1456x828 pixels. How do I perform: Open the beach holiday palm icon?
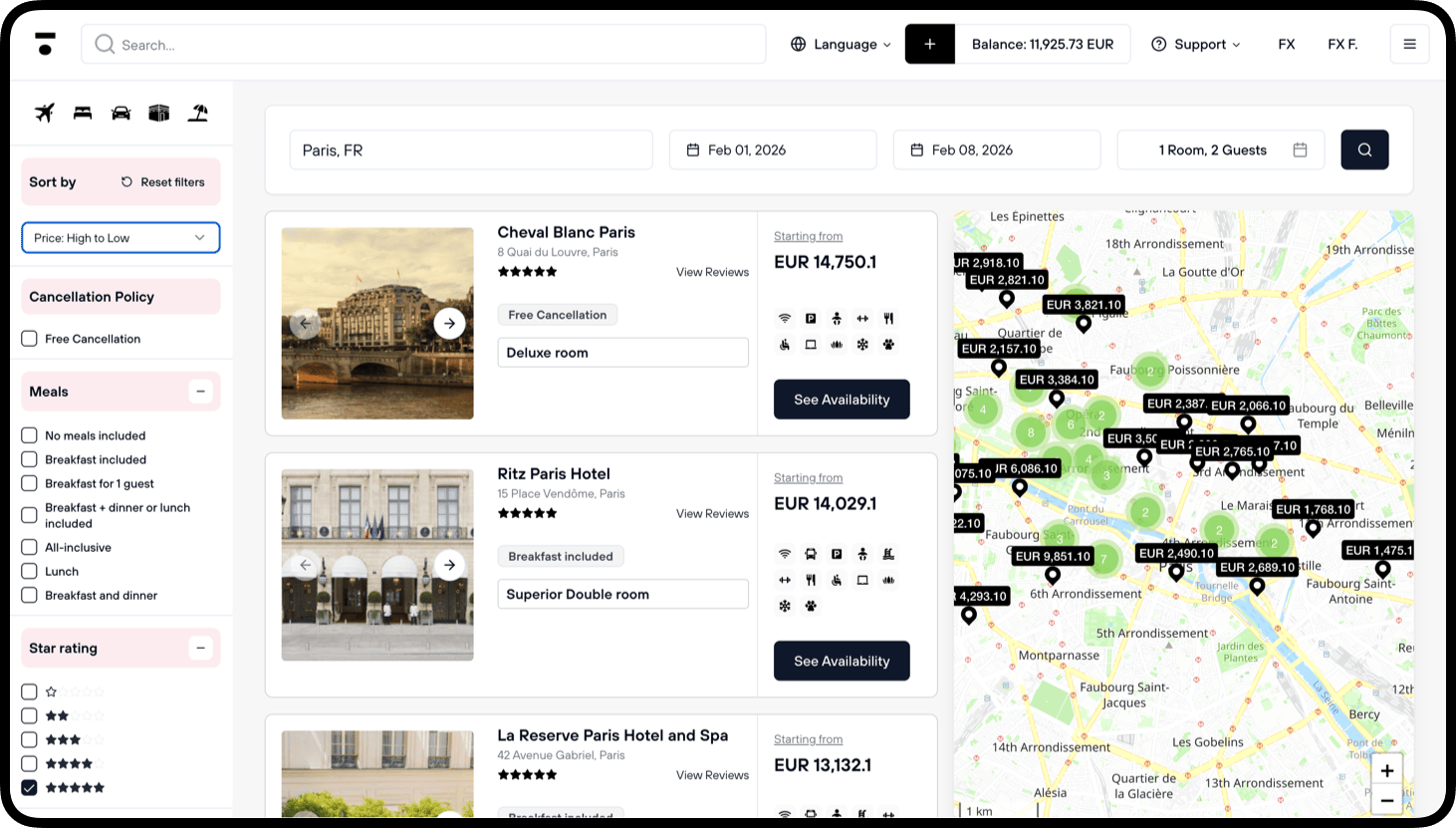pyautogui.click(x=198, y=113)
